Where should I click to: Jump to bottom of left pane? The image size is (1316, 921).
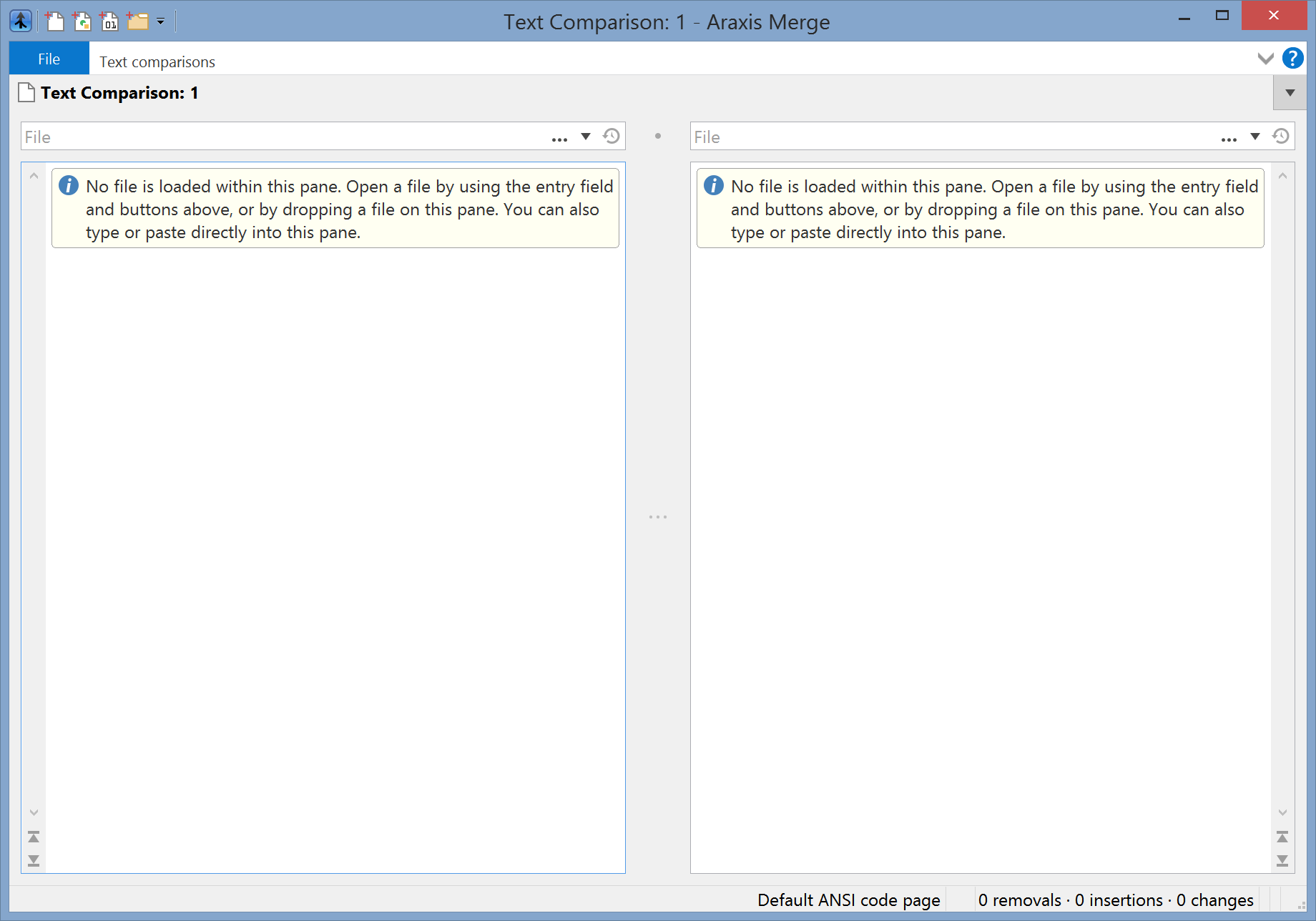34,860
